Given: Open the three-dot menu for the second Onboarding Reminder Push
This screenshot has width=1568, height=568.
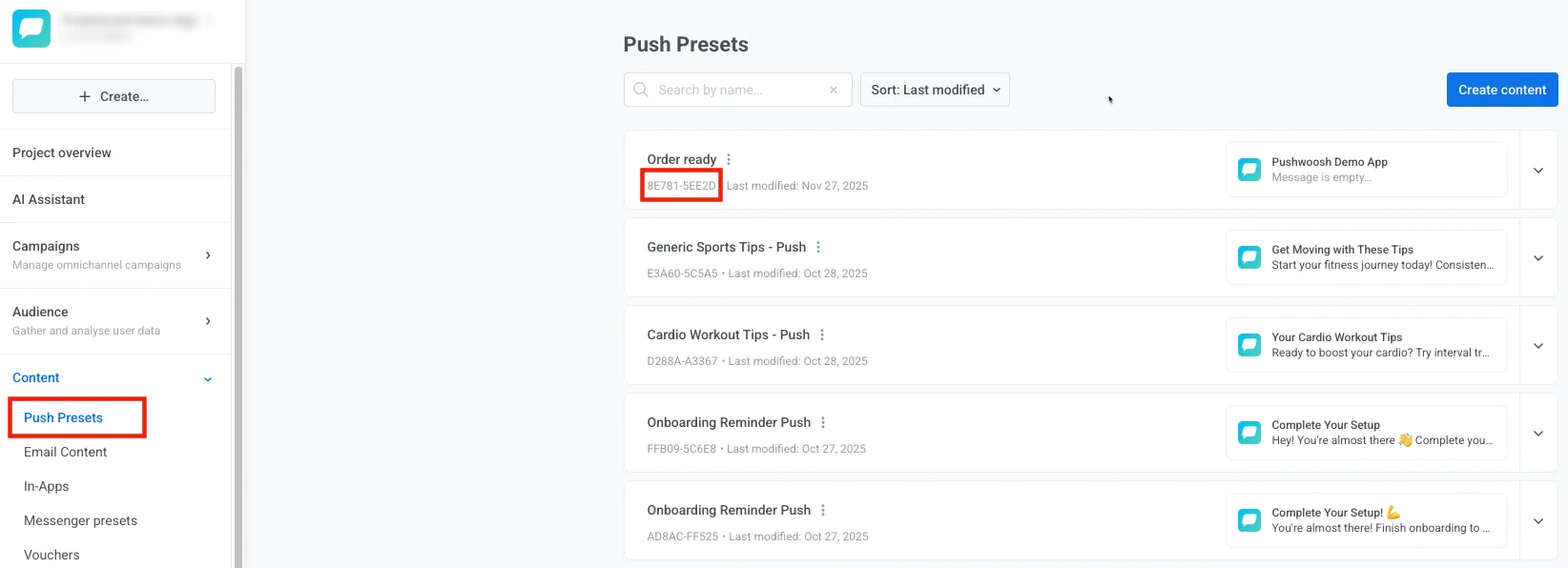Looking at the screenshot, I should point(822,510).
